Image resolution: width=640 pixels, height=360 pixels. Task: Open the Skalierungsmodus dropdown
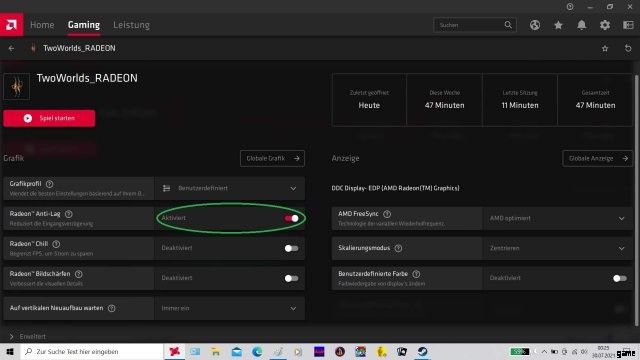click(x=558, y=248)
